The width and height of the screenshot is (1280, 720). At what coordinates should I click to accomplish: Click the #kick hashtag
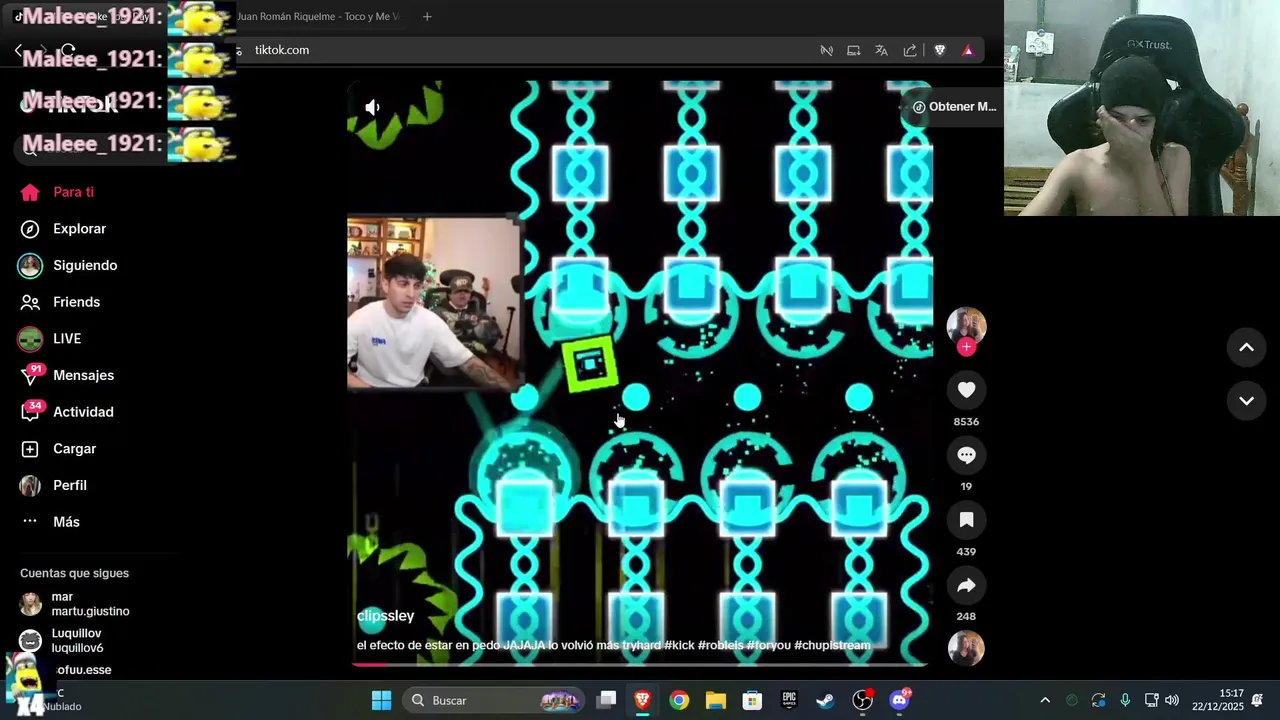point(679,645)
